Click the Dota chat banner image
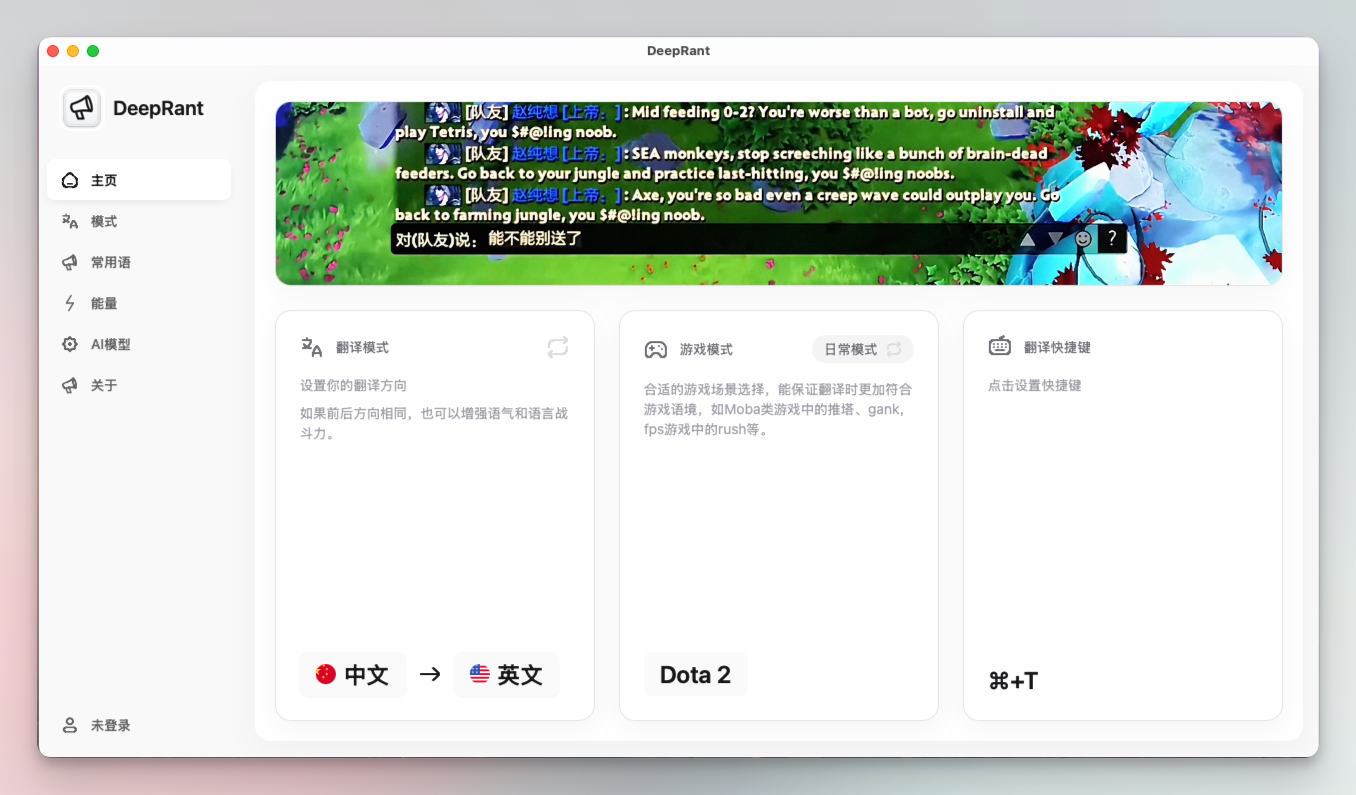 pyautogui.click(x=778, y=193)
